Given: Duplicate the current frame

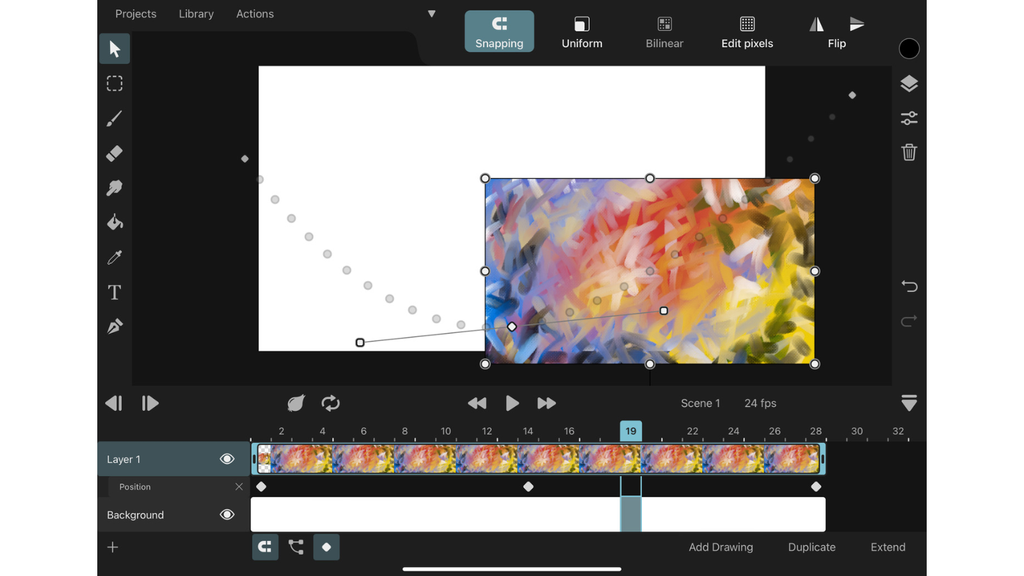Looking at the screenshot, I should (x=811, y=547).
